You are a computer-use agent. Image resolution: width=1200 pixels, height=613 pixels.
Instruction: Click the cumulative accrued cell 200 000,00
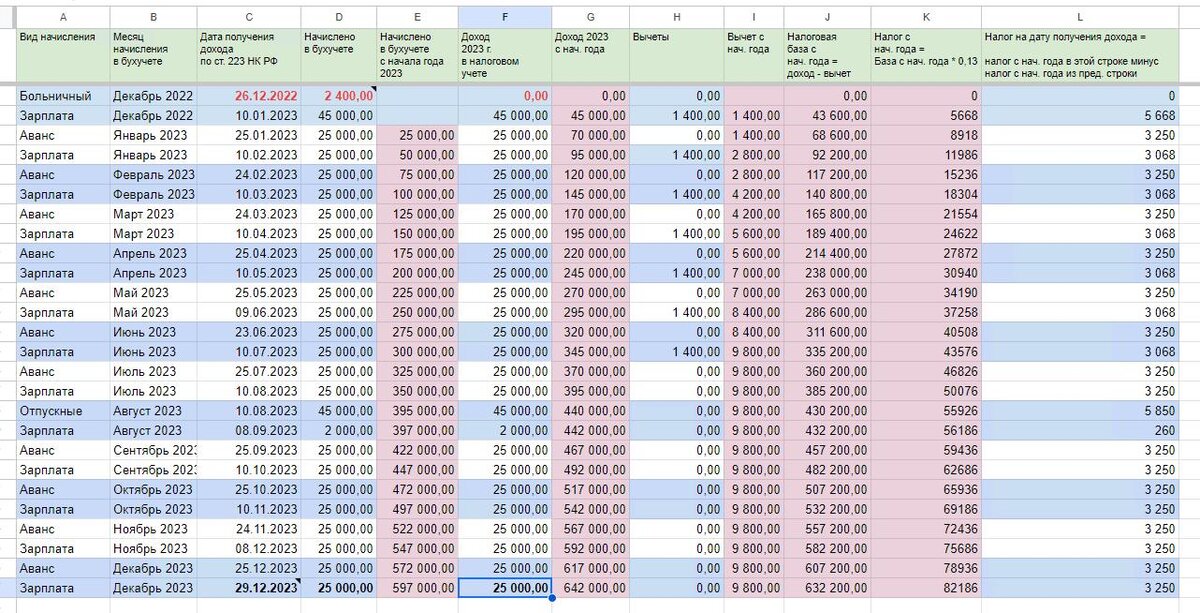point(417,273)
